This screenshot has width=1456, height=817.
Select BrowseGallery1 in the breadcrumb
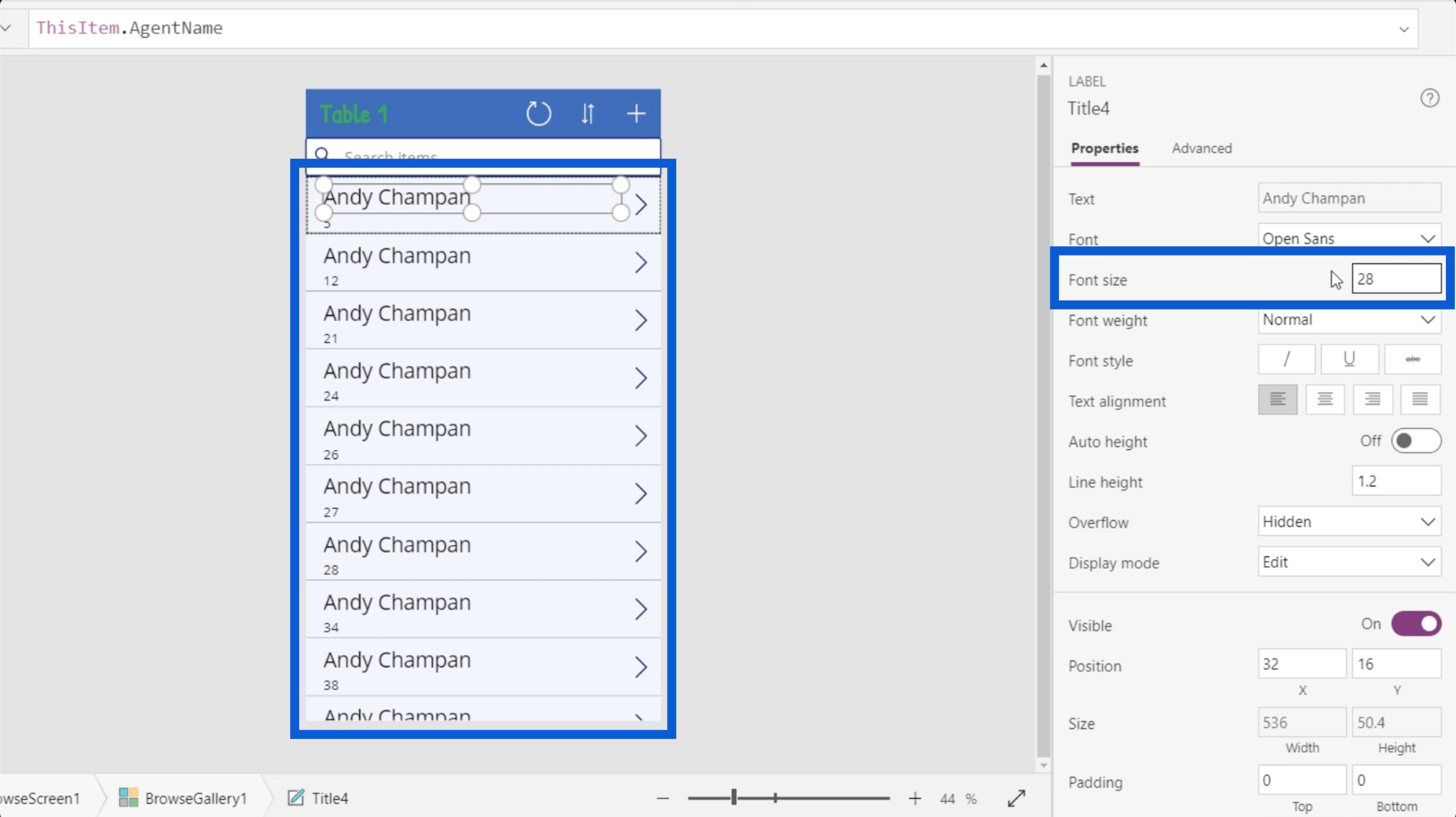(196, 798)
